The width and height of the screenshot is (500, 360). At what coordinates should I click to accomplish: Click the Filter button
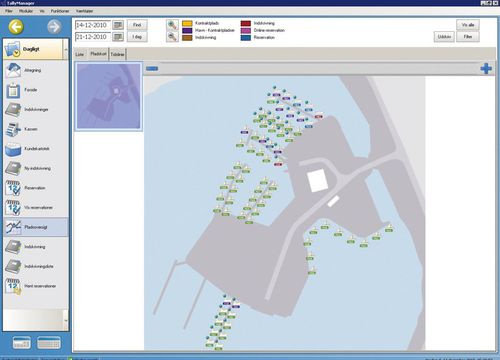click(468, 37)
